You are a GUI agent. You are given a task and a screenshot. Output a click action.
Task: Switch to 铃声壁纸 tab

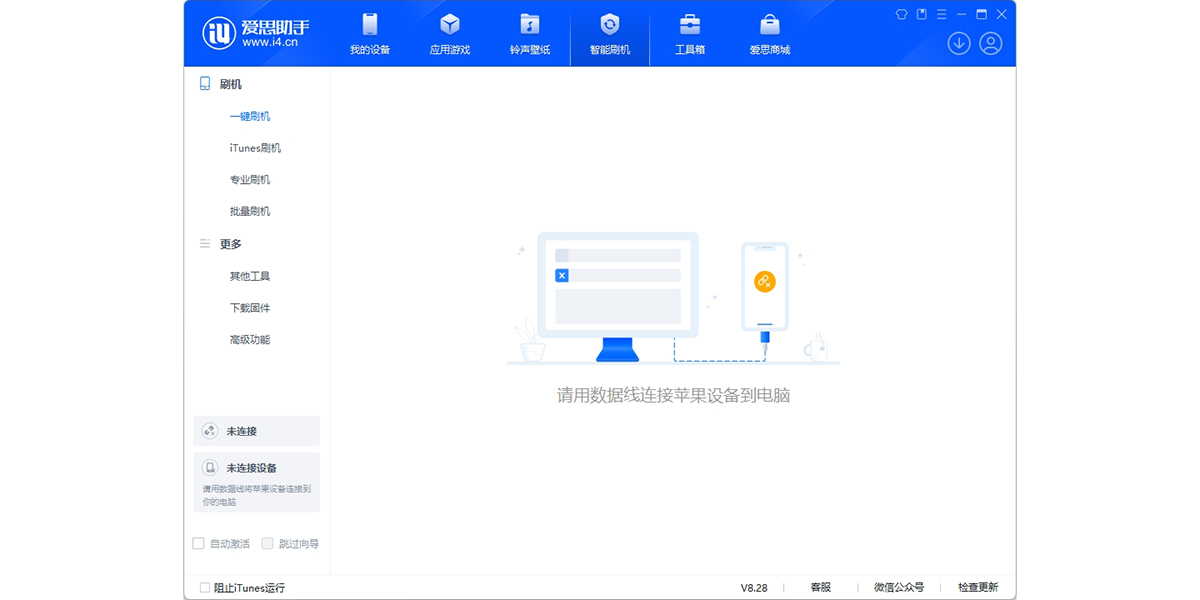coord(530,34)
